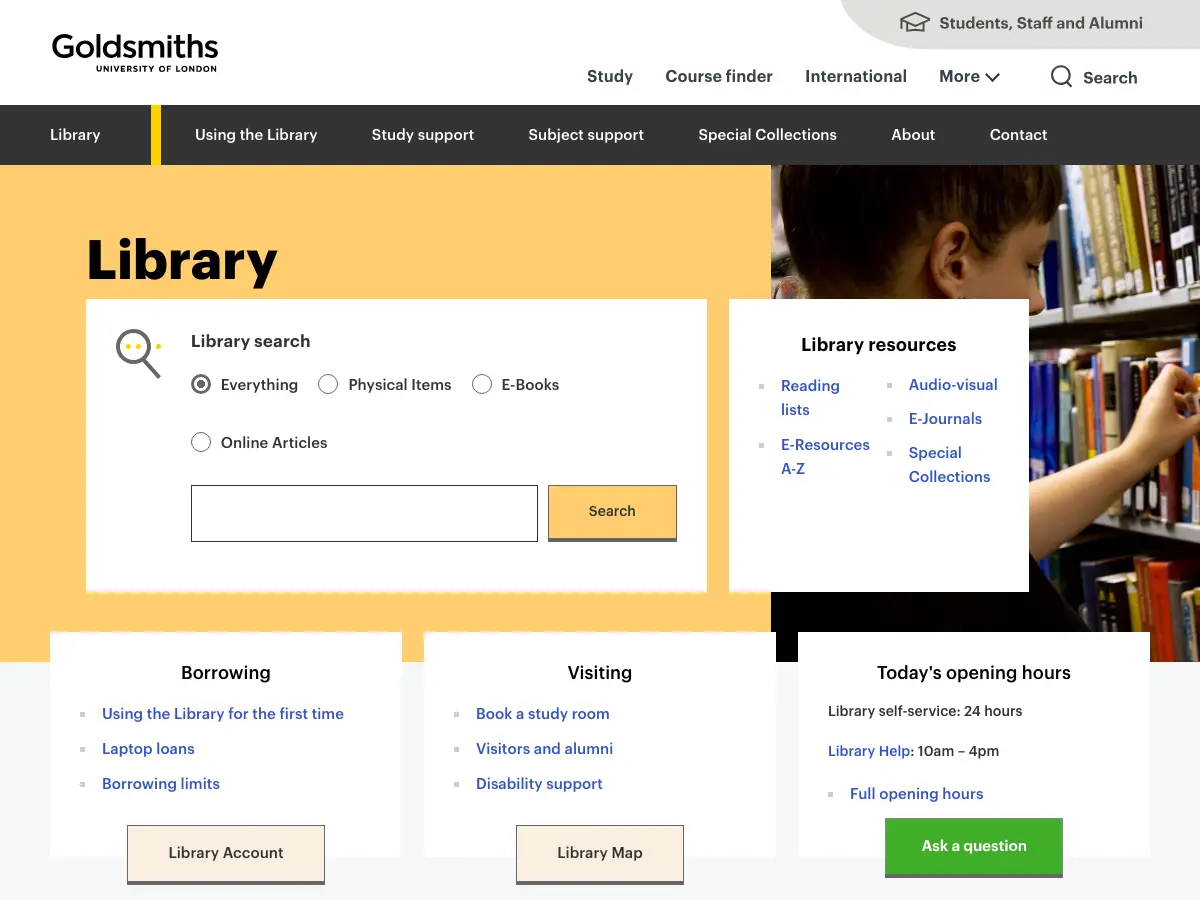
Task: Select the E-Books radio option
Action: pos(482,384)
